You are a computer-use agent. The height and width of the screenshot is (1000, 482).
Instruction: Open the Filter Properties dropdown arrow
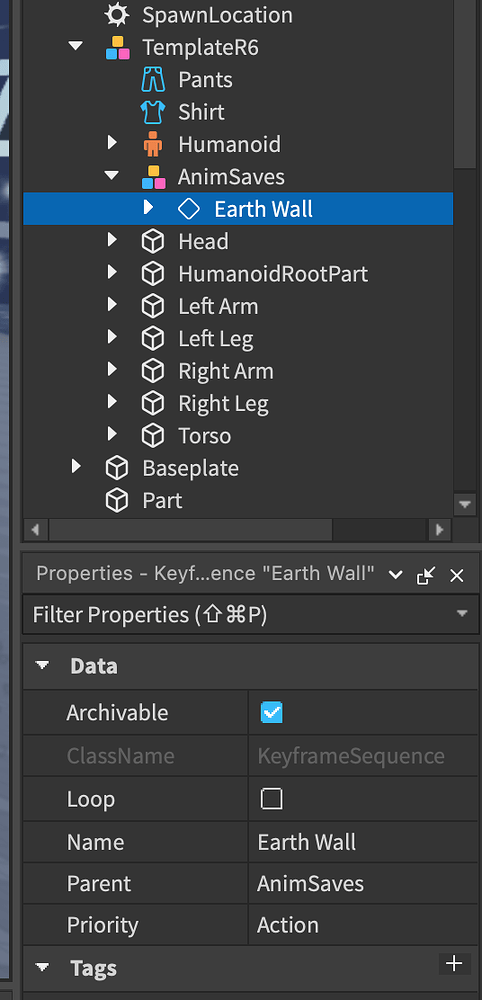click(462, 614)
